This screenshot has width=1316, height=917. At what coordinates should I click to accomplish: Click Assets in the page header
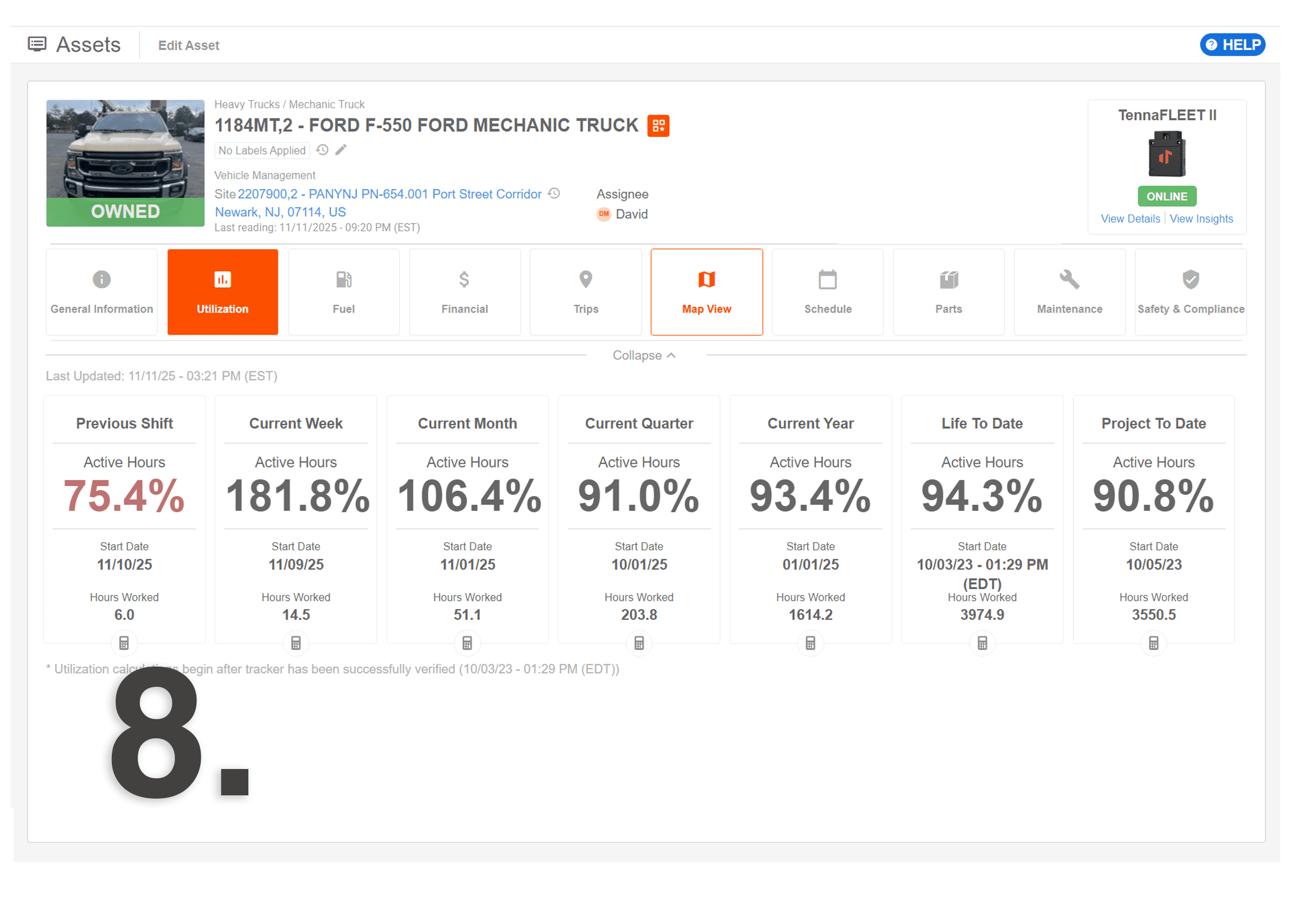pyautogui.click(x=88, y=44)
